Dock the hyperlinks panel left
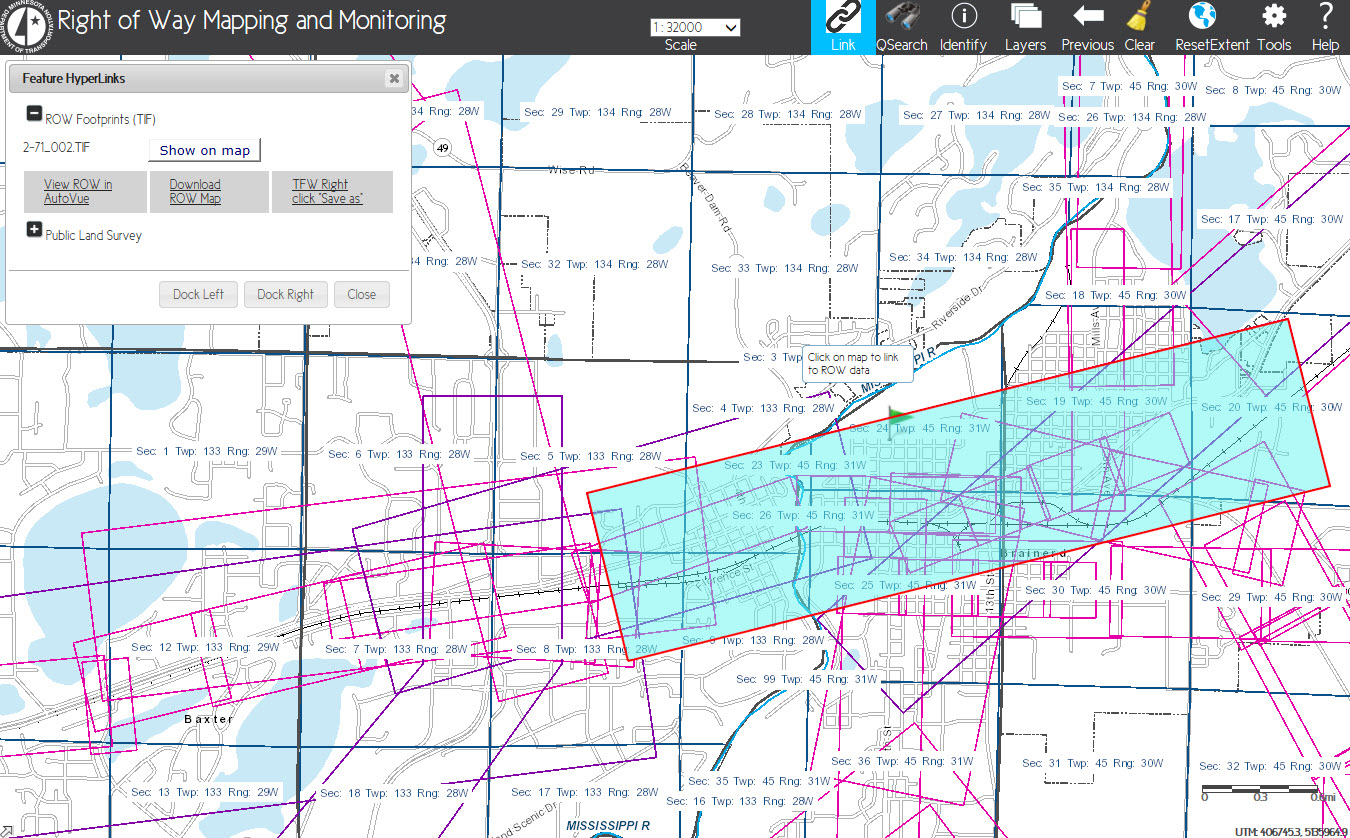The width and height of the screenshot is (1350, 838). pos(198,294)
